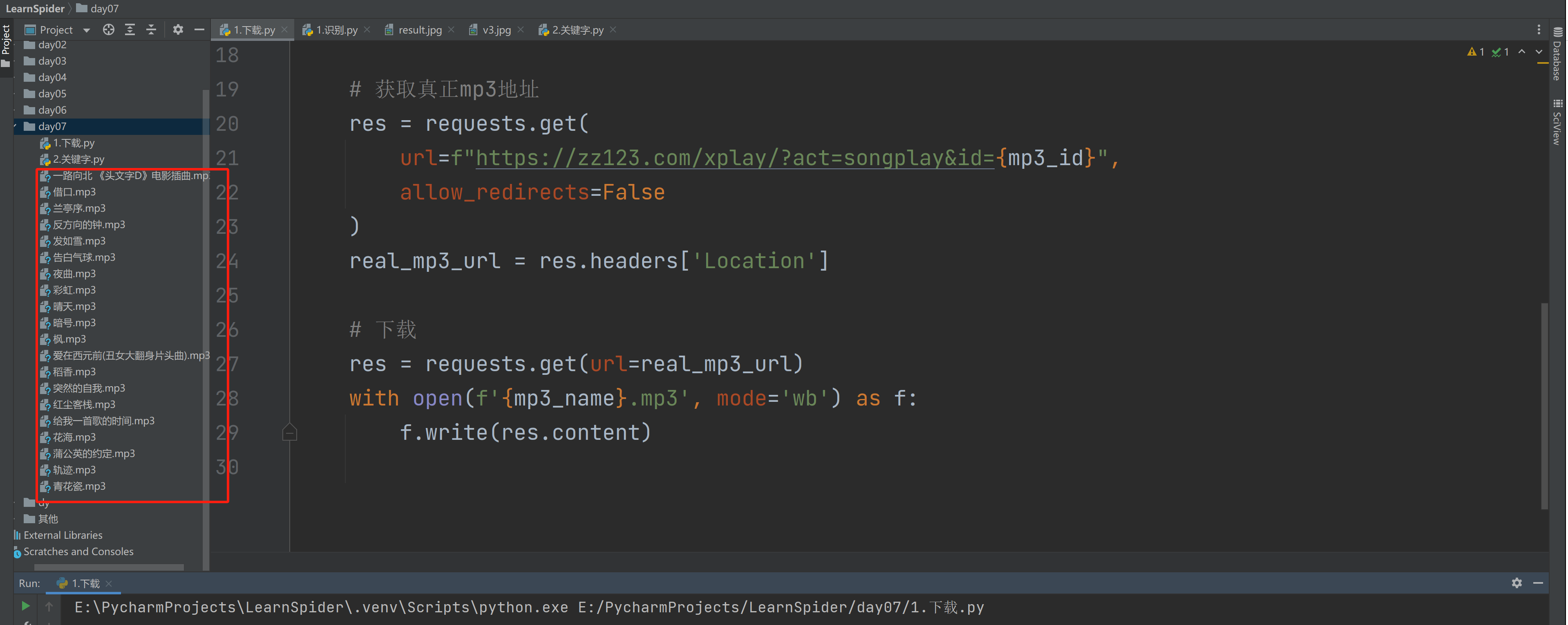Image resolution: width=1568 pixels, height=625 pixels.
Task: Open the Database side tool window
Action: (1558, 54)
